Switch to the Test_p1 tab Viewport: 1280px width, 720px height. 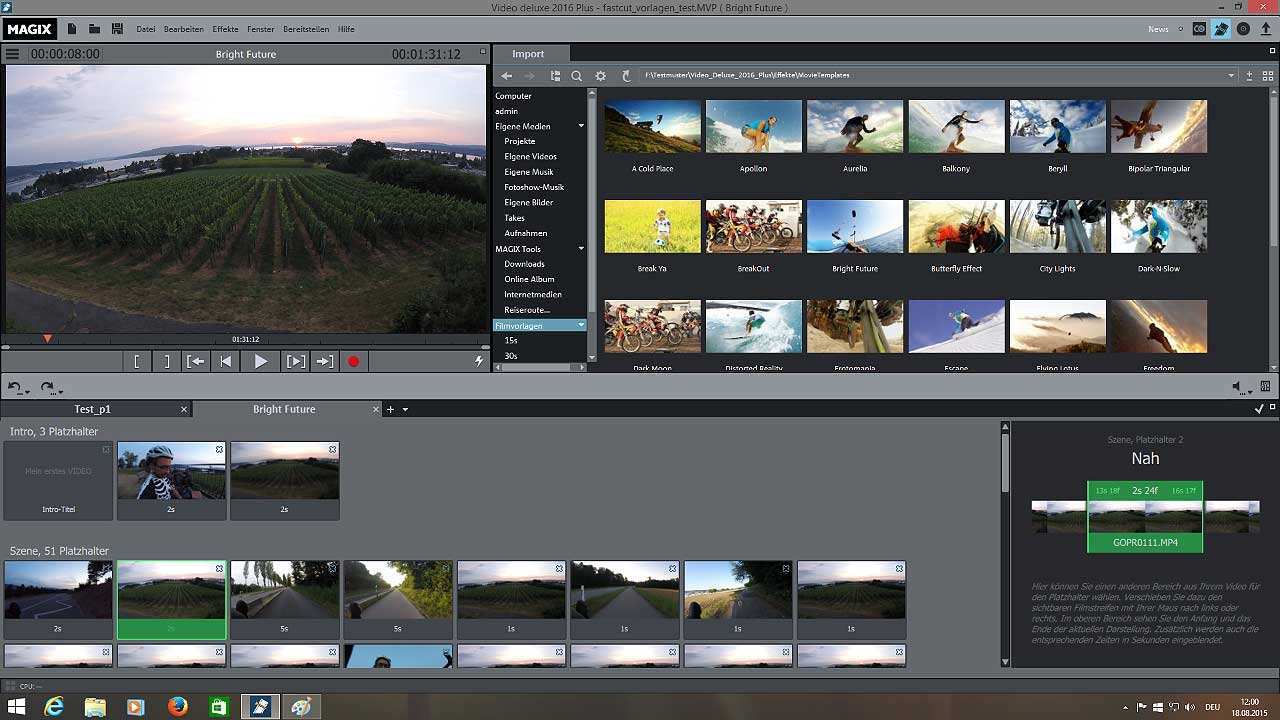tap(92, 409)
